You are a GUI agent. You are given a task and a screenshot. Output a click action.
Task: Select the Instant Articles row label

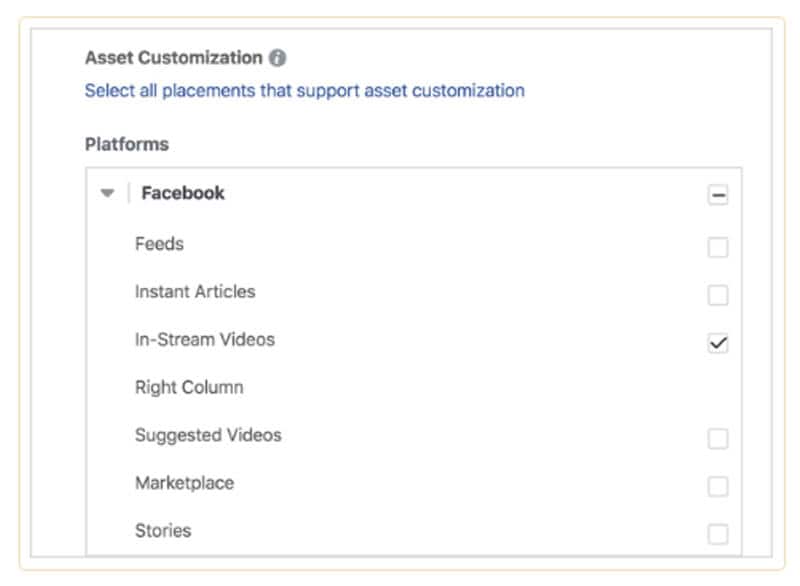coord(195,292)
